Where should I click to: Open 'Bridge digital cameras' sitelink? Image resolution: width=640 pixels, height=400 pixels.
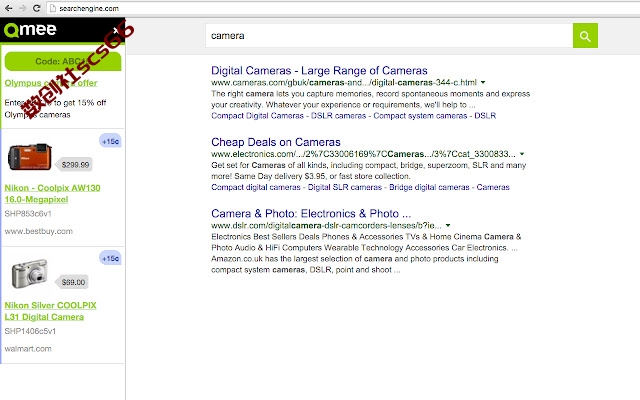pyautogui.click(x=429, y=187)
